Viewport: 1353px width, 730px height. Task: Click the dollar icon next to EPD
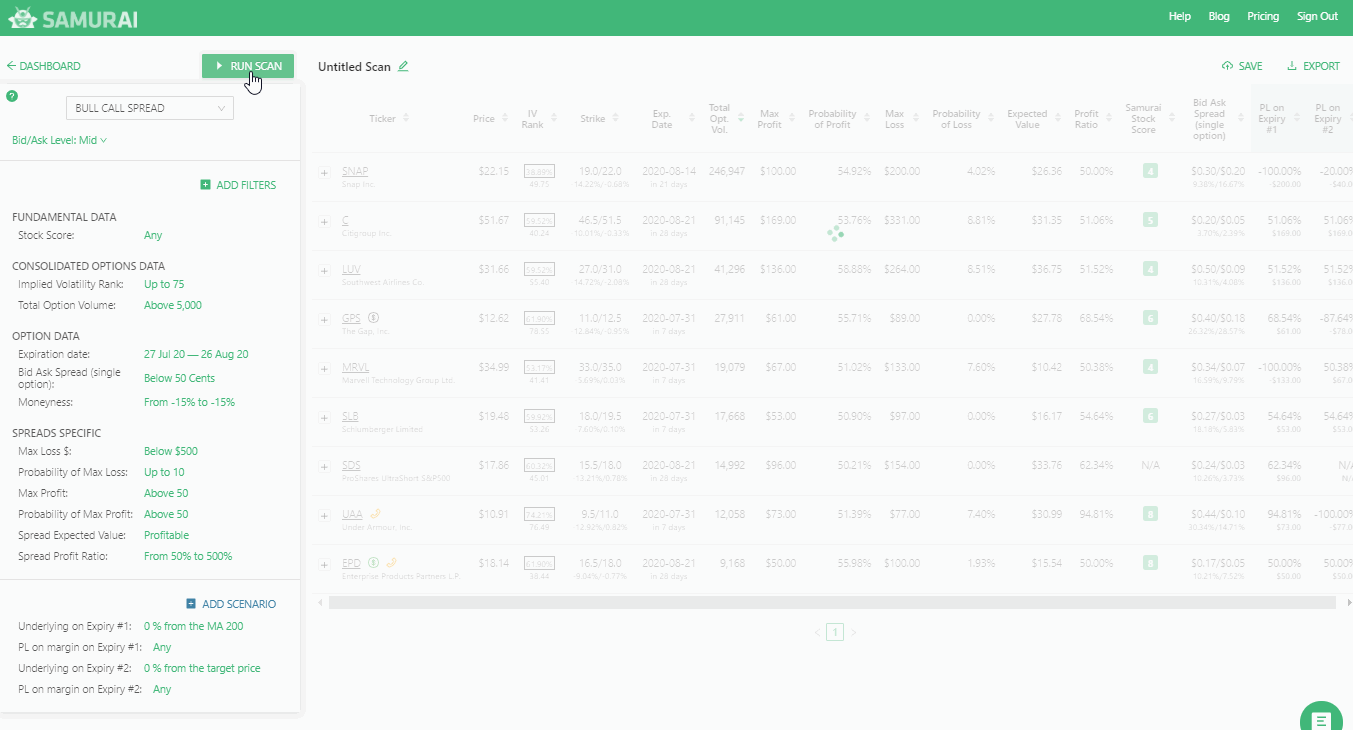click(x=372, y=562)
